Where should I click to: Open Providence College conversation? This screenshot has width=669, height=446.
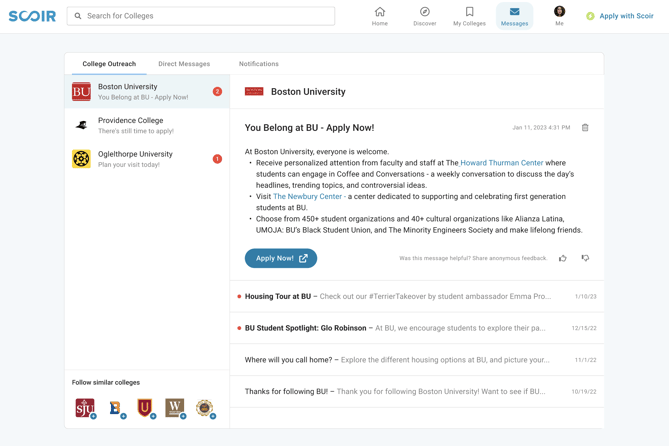pyautogui.click(x=147, y=125)
